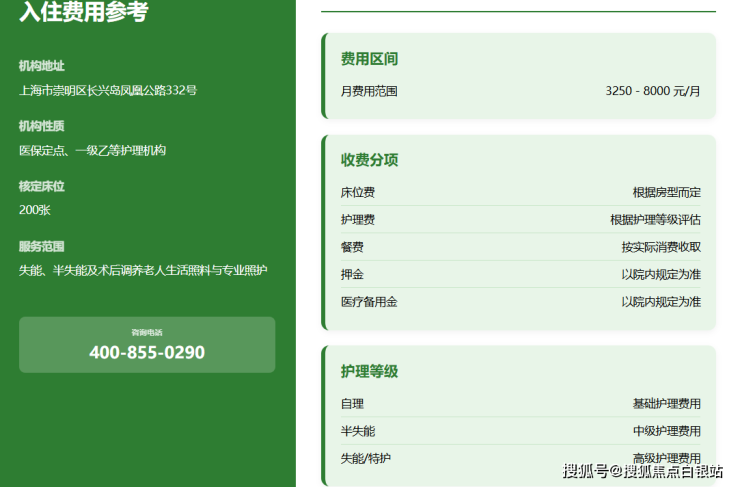The height and width of the screenshot is (487, 740).
Task: Select value 基础护理费用
Action: tap(667, 404)
